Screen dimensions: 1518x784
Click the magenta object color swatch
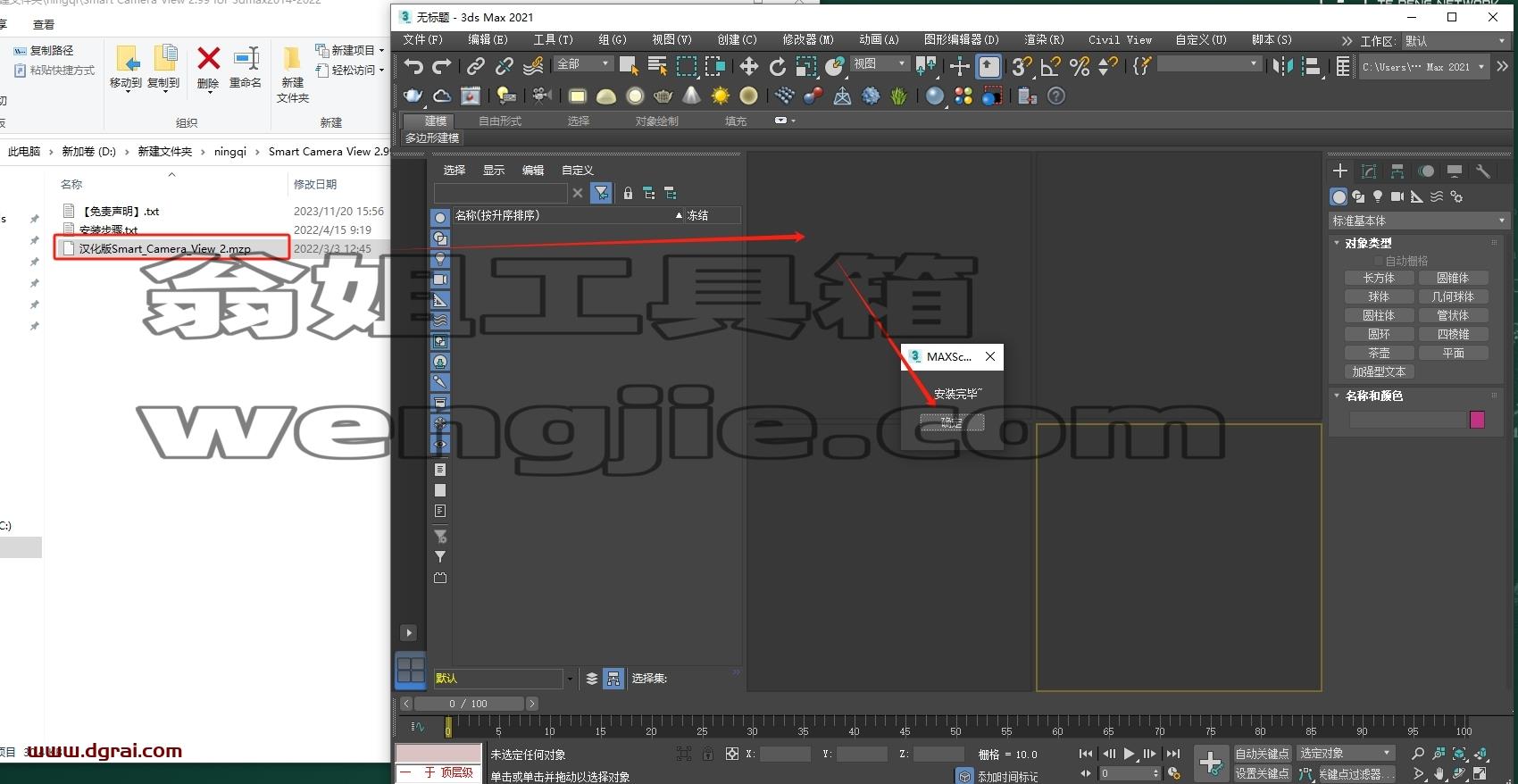coord(1477,420)
